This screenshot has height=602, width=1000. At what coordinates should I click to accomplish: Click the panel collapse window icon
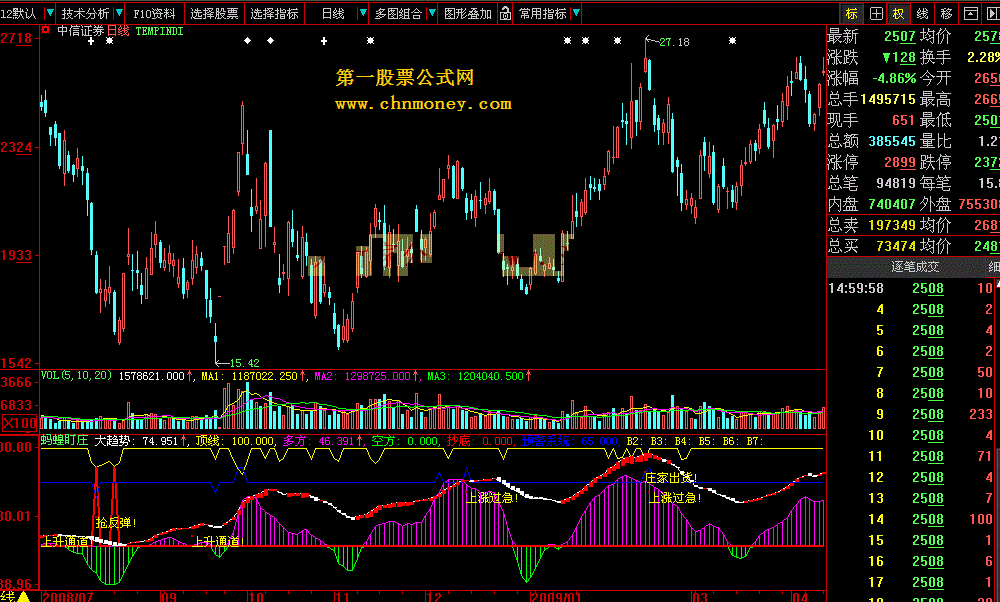coord(970,13)
